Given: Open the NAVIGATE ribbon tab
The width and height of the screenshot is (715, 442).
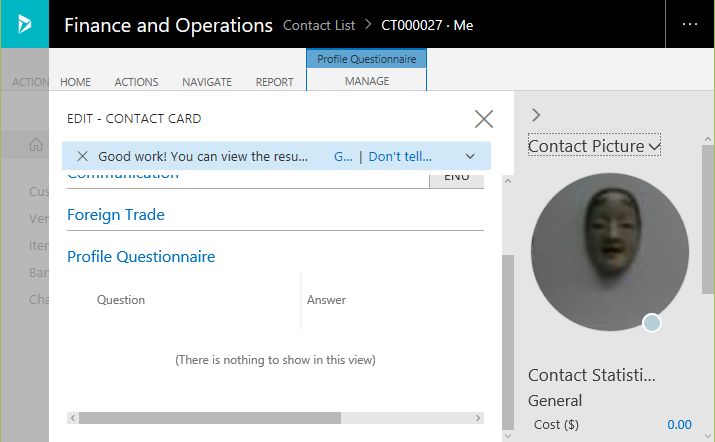Looking at the screenshot, I should (207, 82).
